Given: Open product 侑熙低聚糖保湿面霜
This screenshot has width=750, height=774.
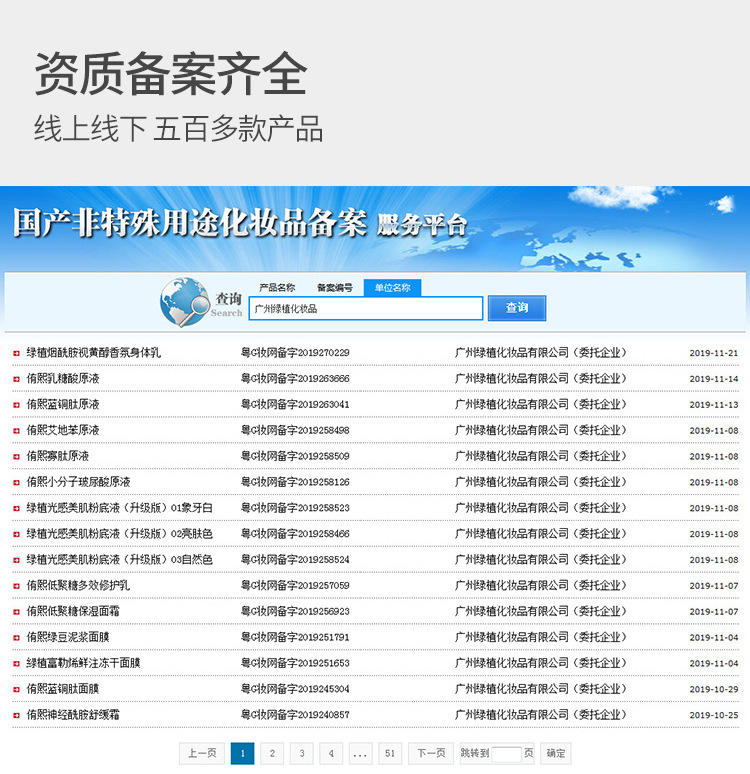Looking at the screenshot, I should 73,611.
